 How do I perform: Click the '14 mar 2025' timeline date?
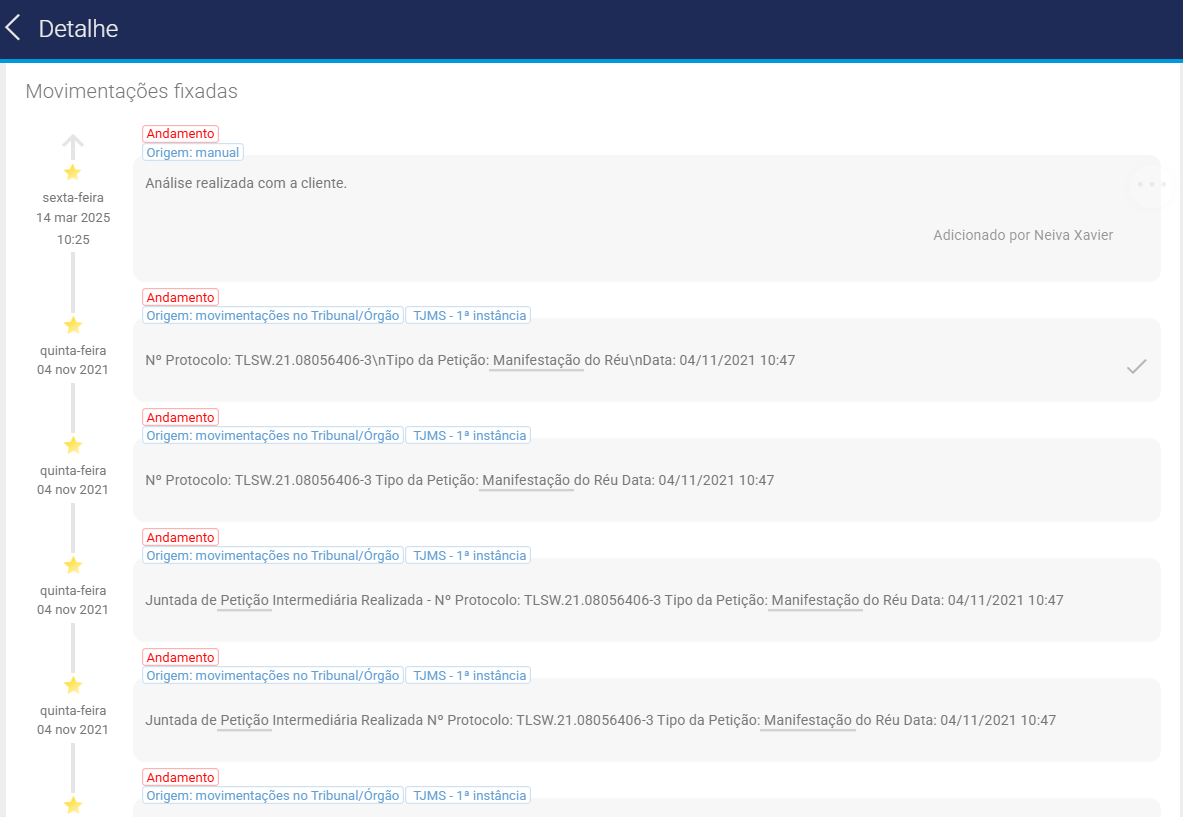point(73,217)
